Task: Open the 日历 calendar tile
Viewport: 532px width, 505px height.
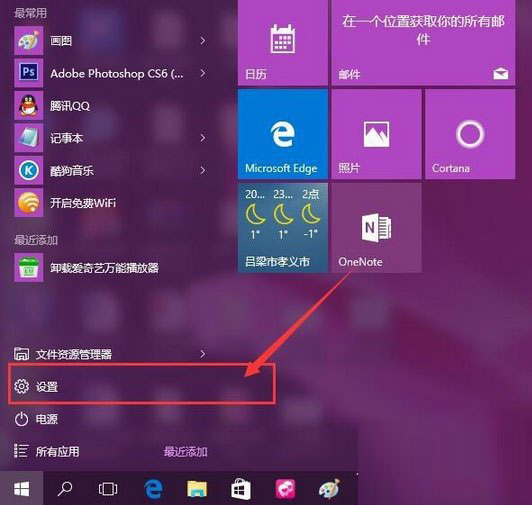Action: pos(283,43)
